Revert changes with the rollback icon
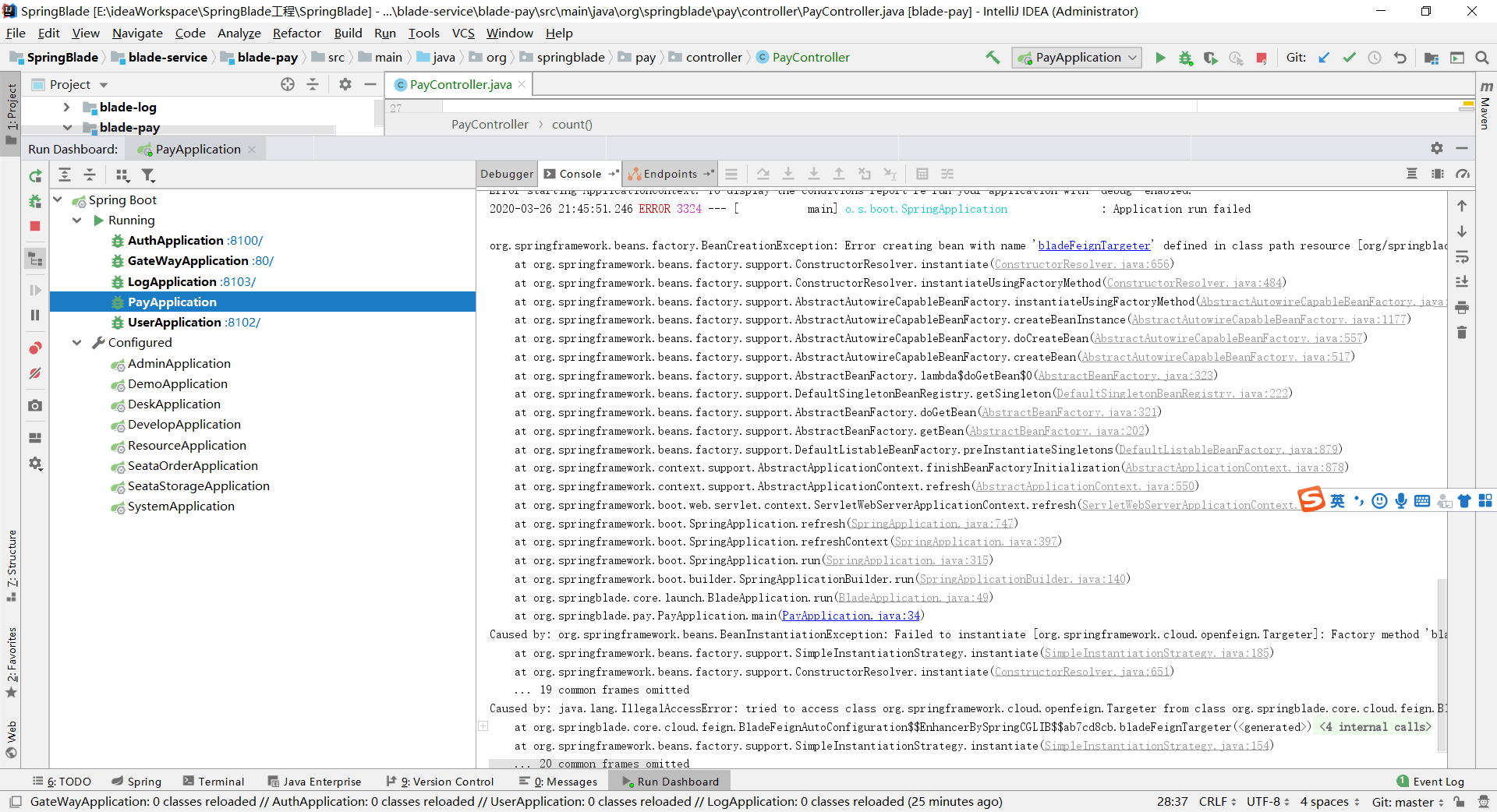 pos(1400,58)
